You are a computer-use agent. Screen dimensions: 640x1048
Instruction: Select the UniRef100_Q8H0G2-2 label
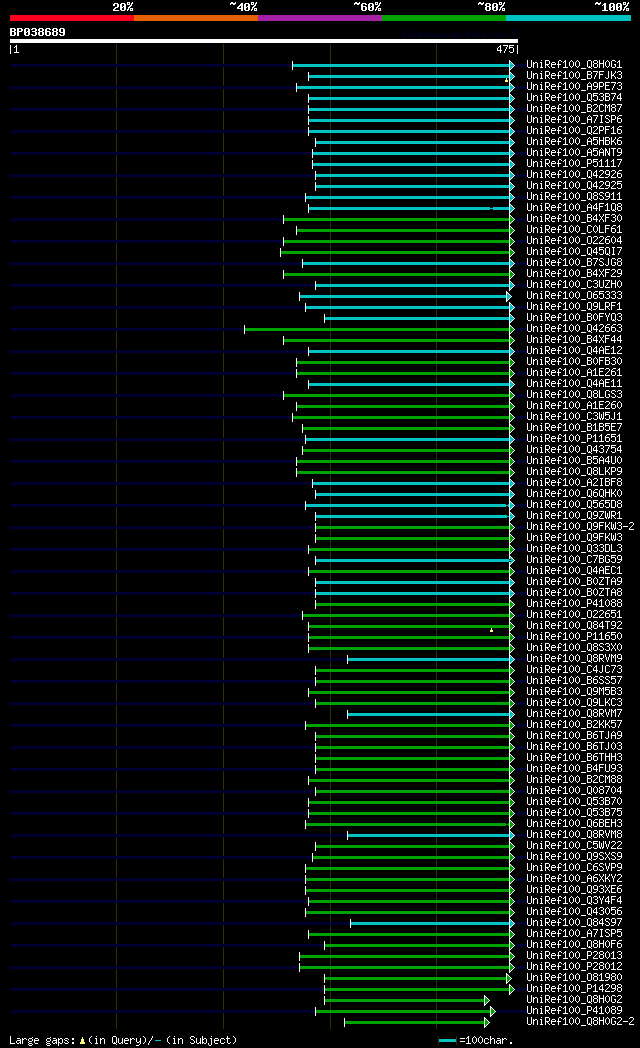point(580,1022)
